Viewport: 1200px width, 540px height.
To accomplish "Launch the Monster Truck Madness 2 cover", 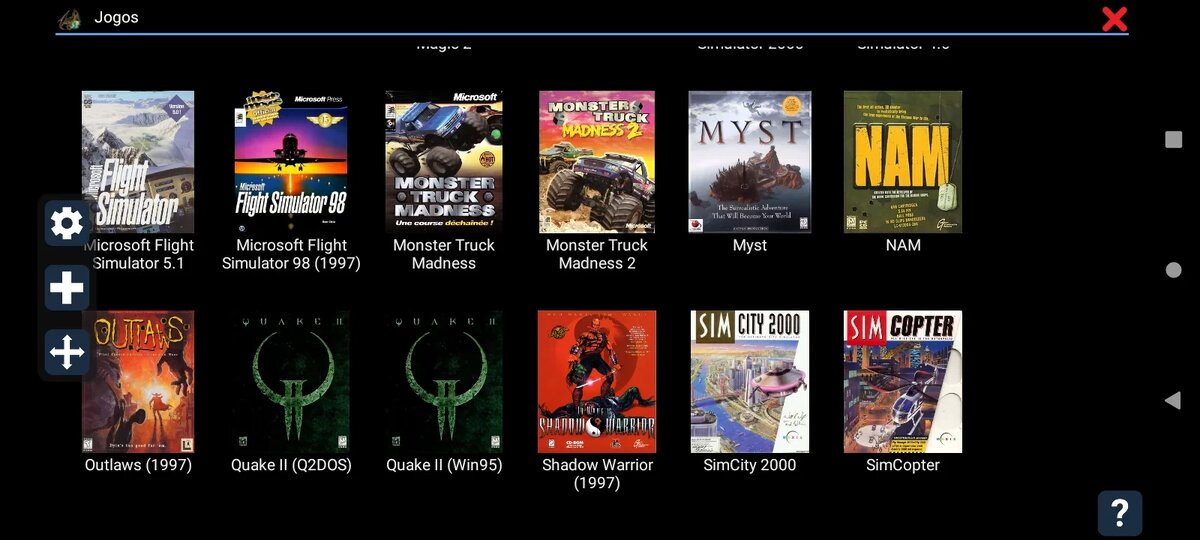I will [597, 162].
